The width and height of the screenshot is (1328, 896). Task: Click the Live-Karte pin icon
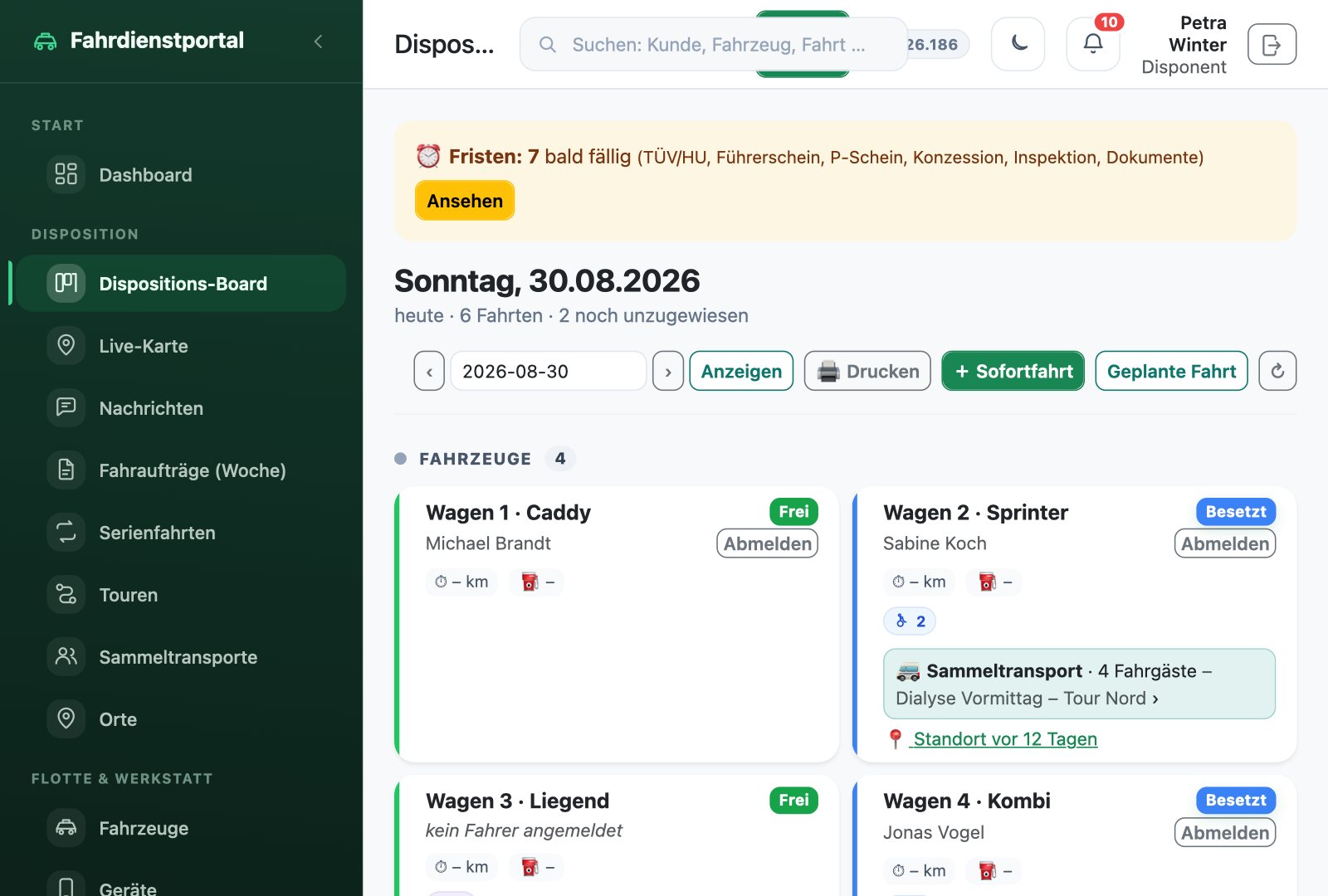tap(66, 345)
